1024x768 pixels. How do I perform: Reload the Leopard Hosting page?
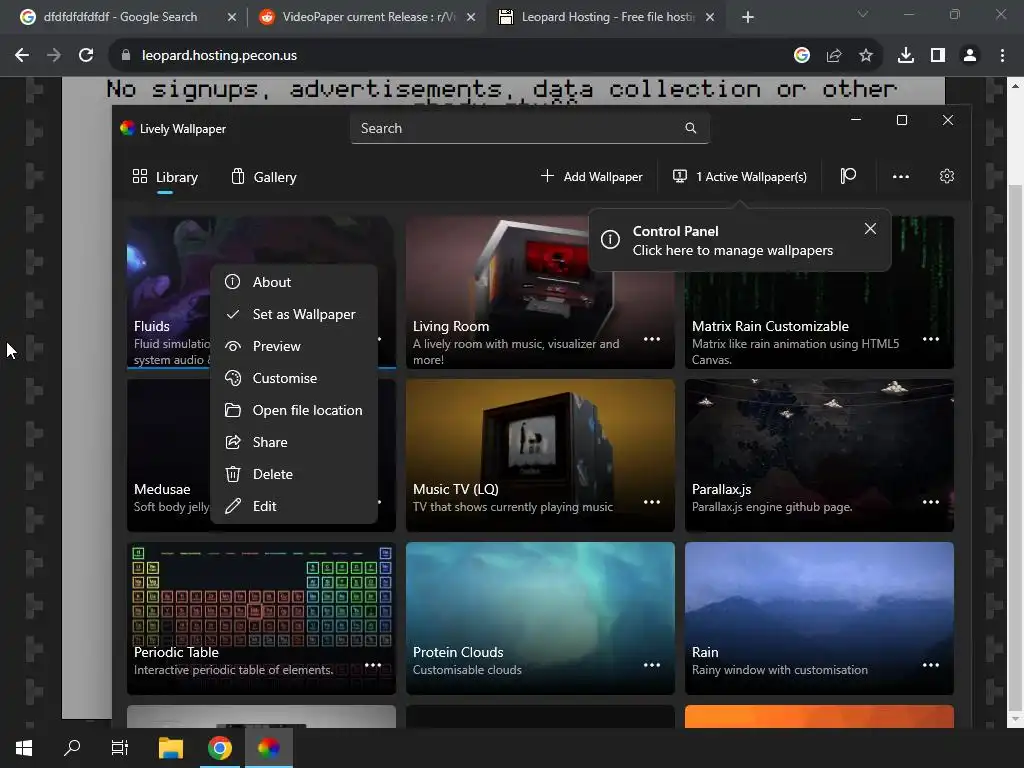(x=86, y=56)
